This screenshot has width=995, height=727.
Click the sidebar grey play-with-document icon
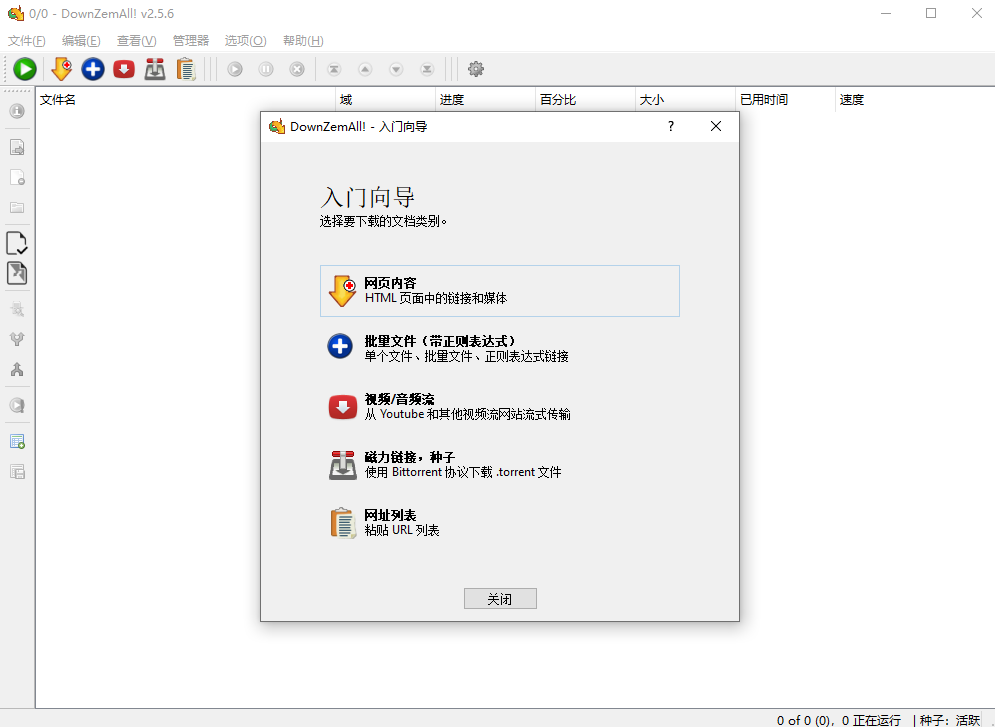(x=17, y=405)
